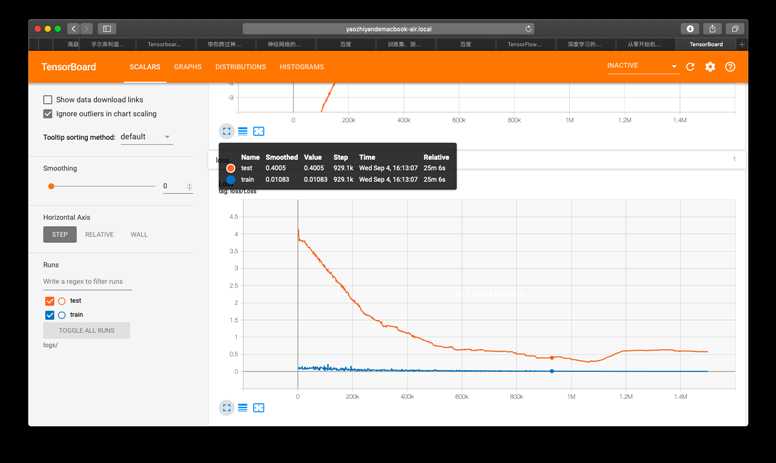The width and height of the screenshot is (776, 463).
Task: Uncheck Ignore outliers in chart scaling
Action: click(48, 114)
